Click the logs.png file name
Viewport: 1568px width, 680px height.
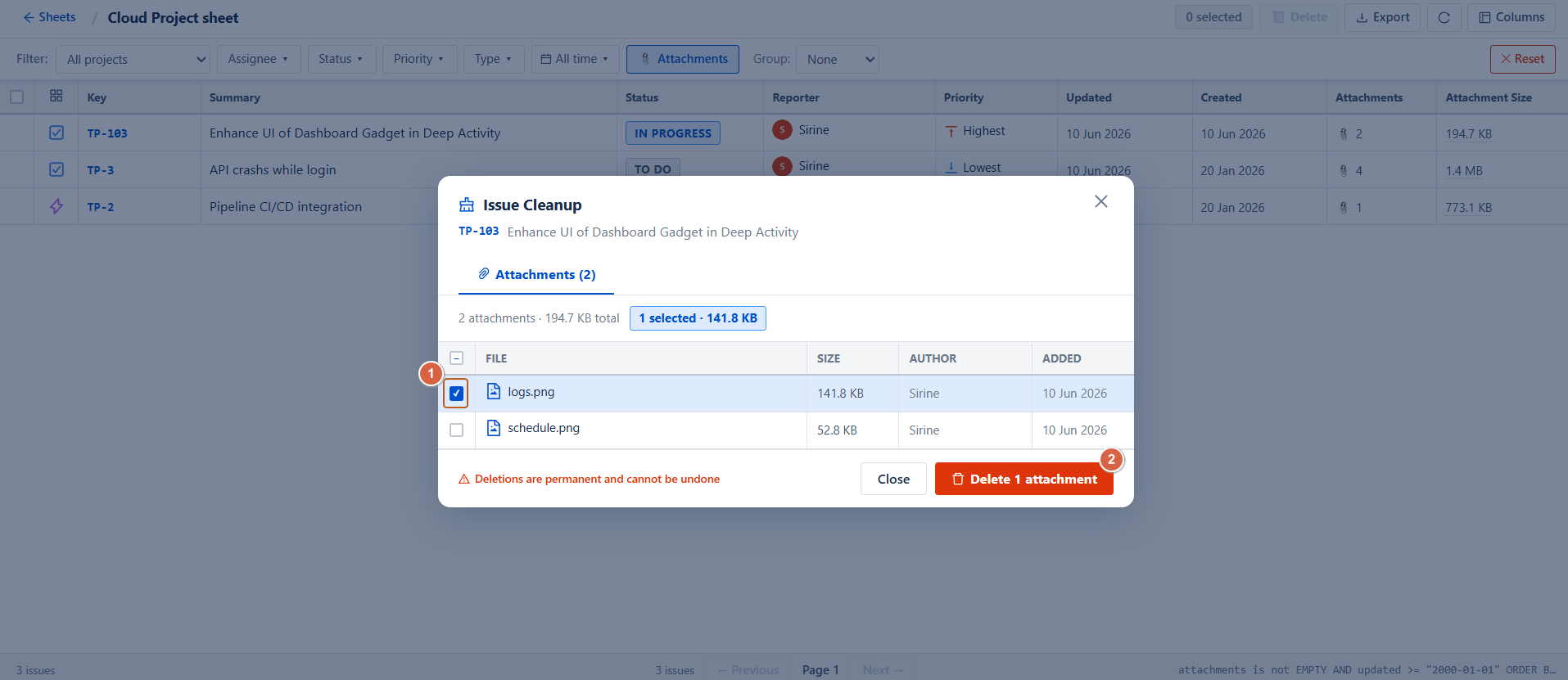[x=531, y=392]
